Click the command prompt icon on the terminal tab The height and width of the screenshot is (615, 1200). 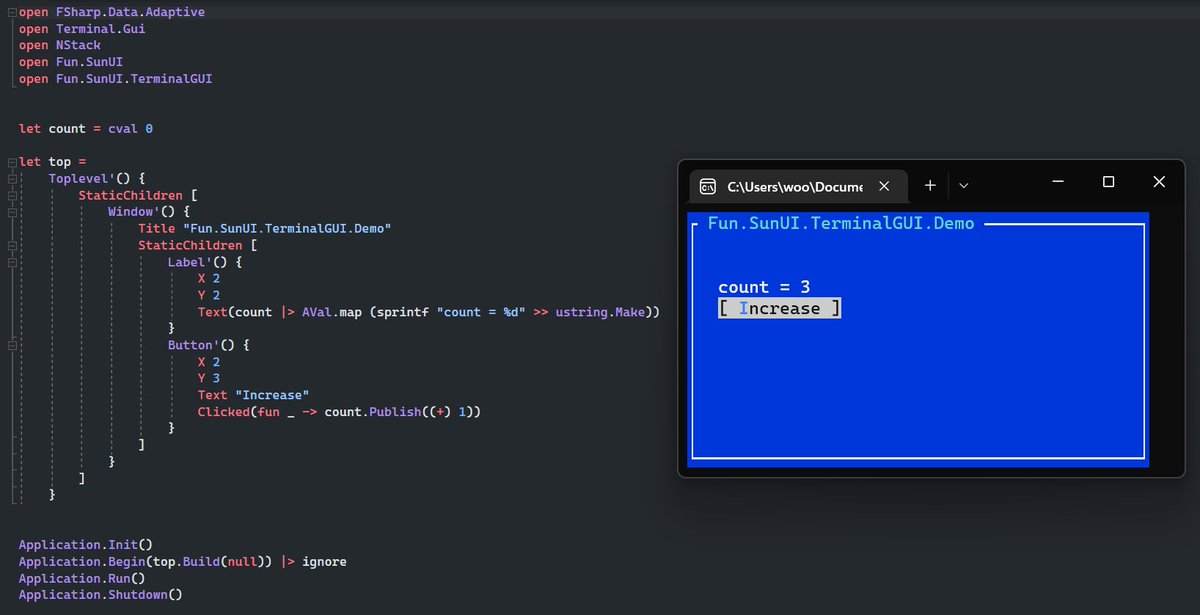706,185
